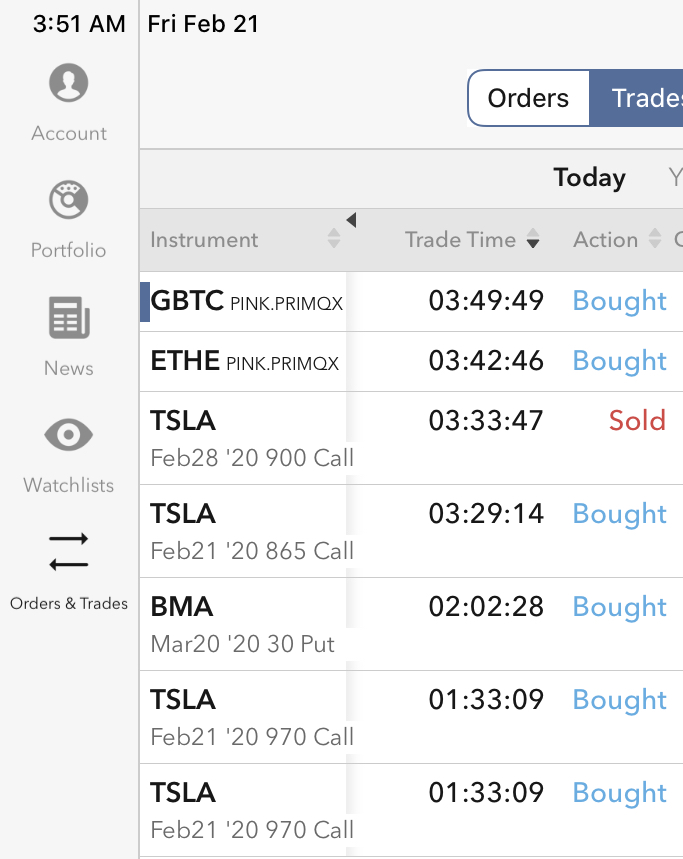Screen dimensions: 683x859
Task: Sort by Instrument column arrows
Action: click(x=334, y=240)
